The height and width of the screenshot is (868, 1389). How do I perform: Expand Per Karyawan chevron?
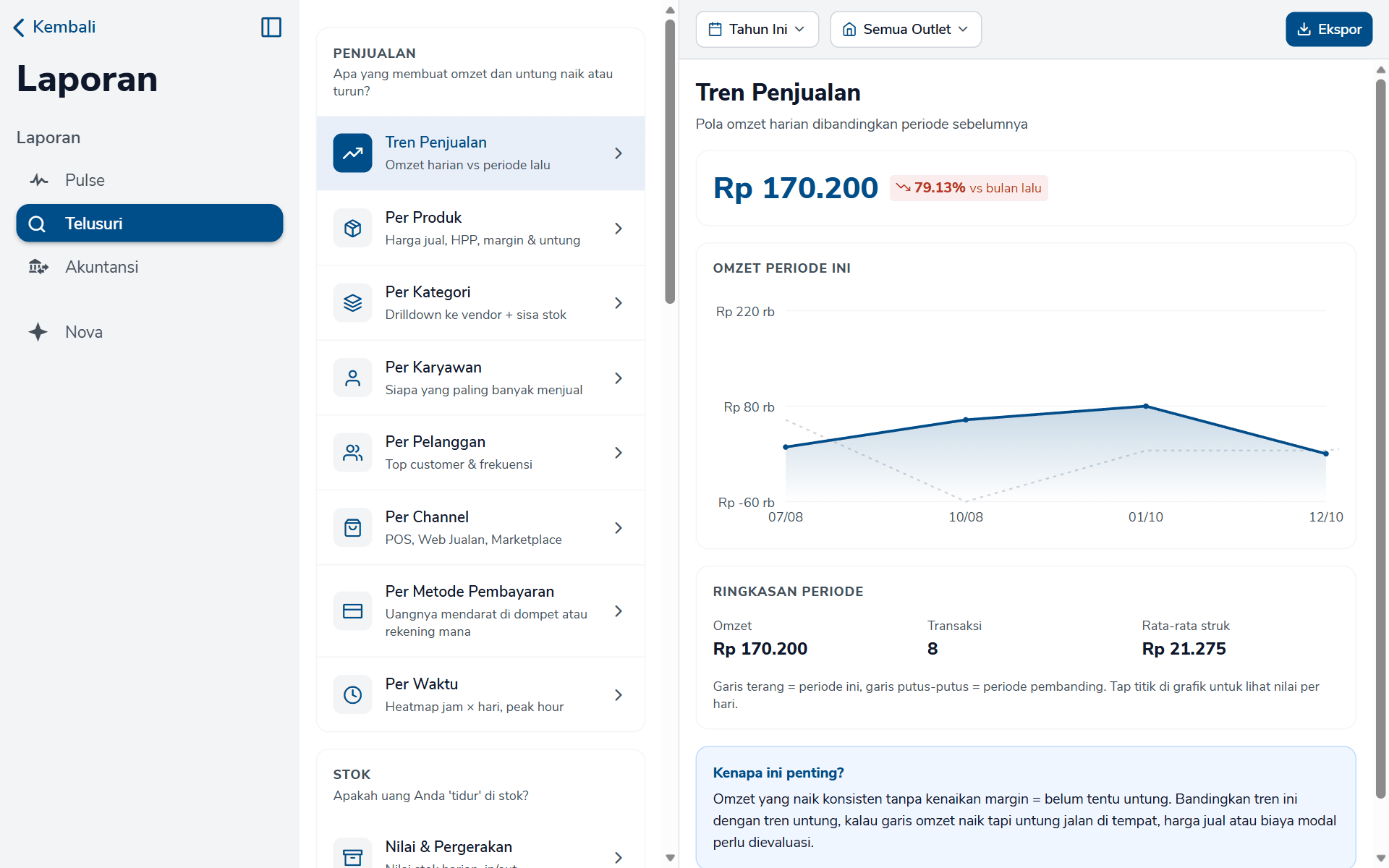tap(619, 378)
